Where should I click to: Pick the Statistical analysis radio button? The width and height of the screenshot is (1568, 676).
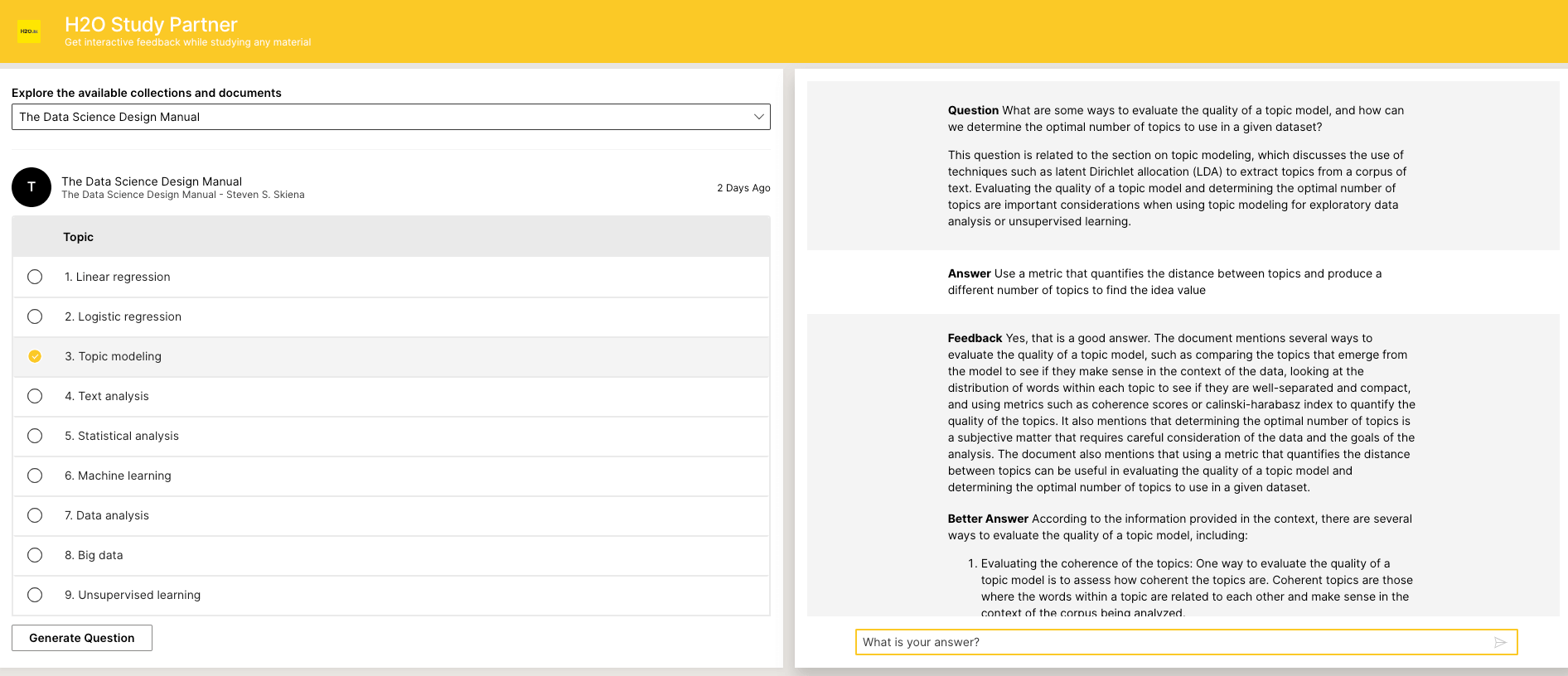(x=35, y=436)
